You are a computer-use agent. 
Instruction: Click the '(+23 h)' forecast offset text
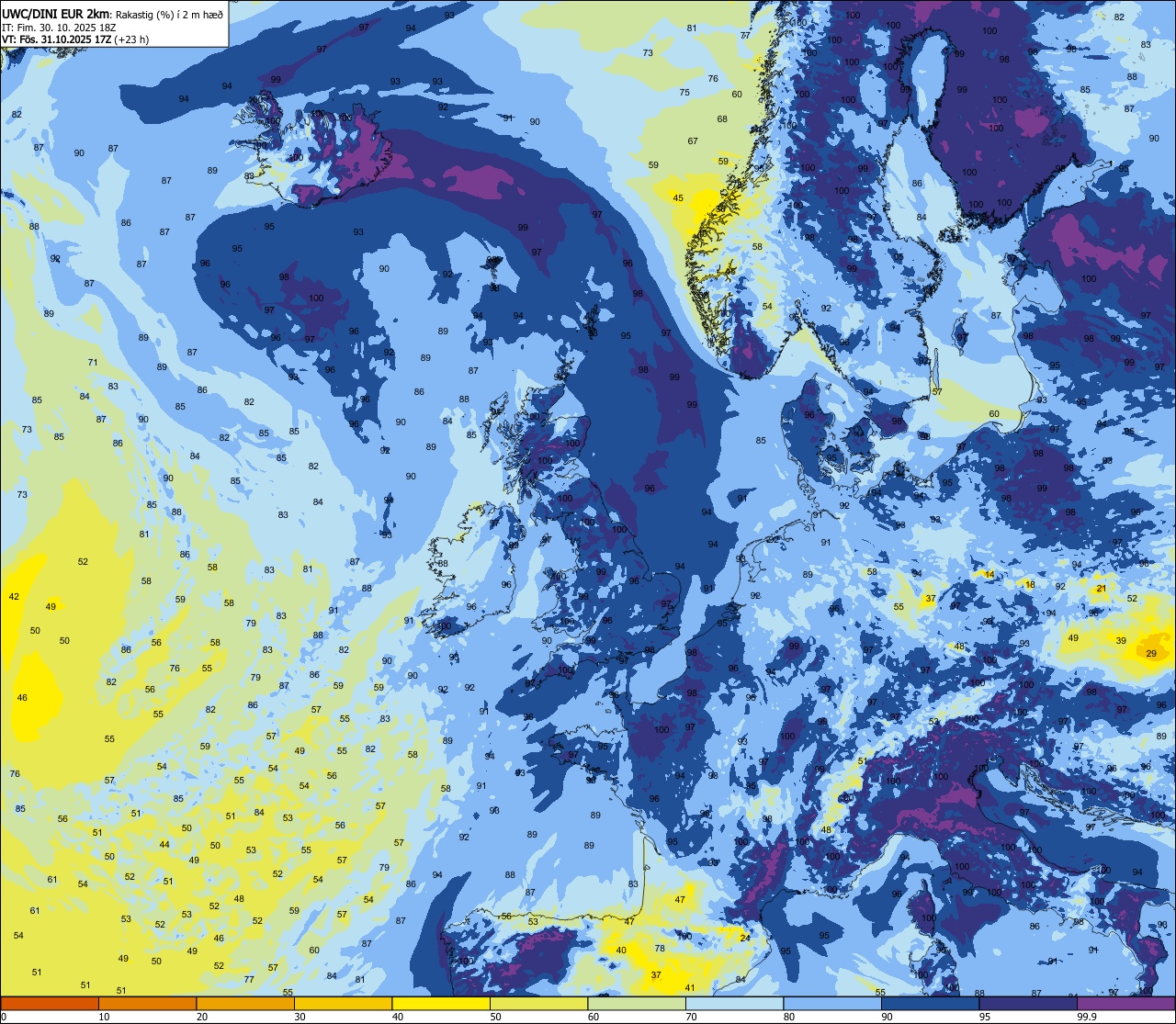pyautogui.click(x=131, y=39)
